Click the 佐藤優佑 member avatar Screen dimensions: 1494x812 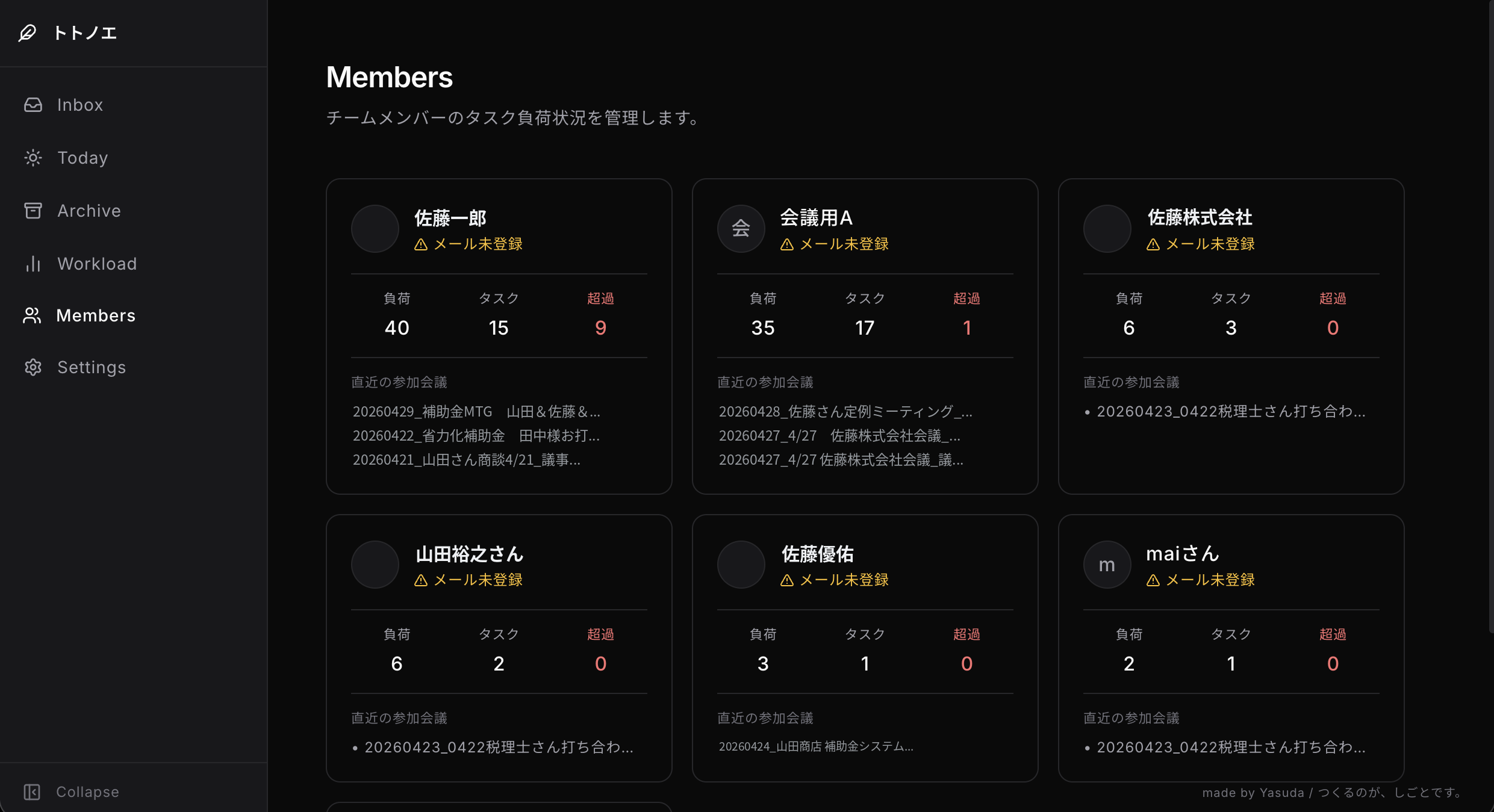(741, 565)
